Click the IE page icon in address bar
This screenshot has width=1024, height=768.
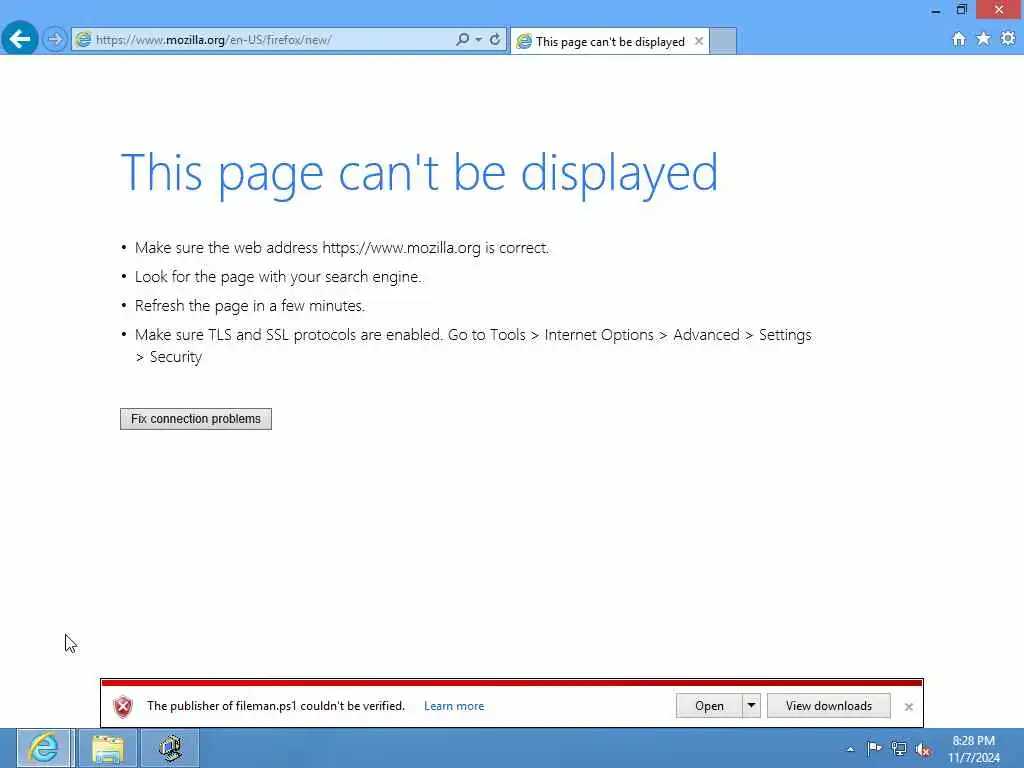pyautogui.click(x=84, y=40)
